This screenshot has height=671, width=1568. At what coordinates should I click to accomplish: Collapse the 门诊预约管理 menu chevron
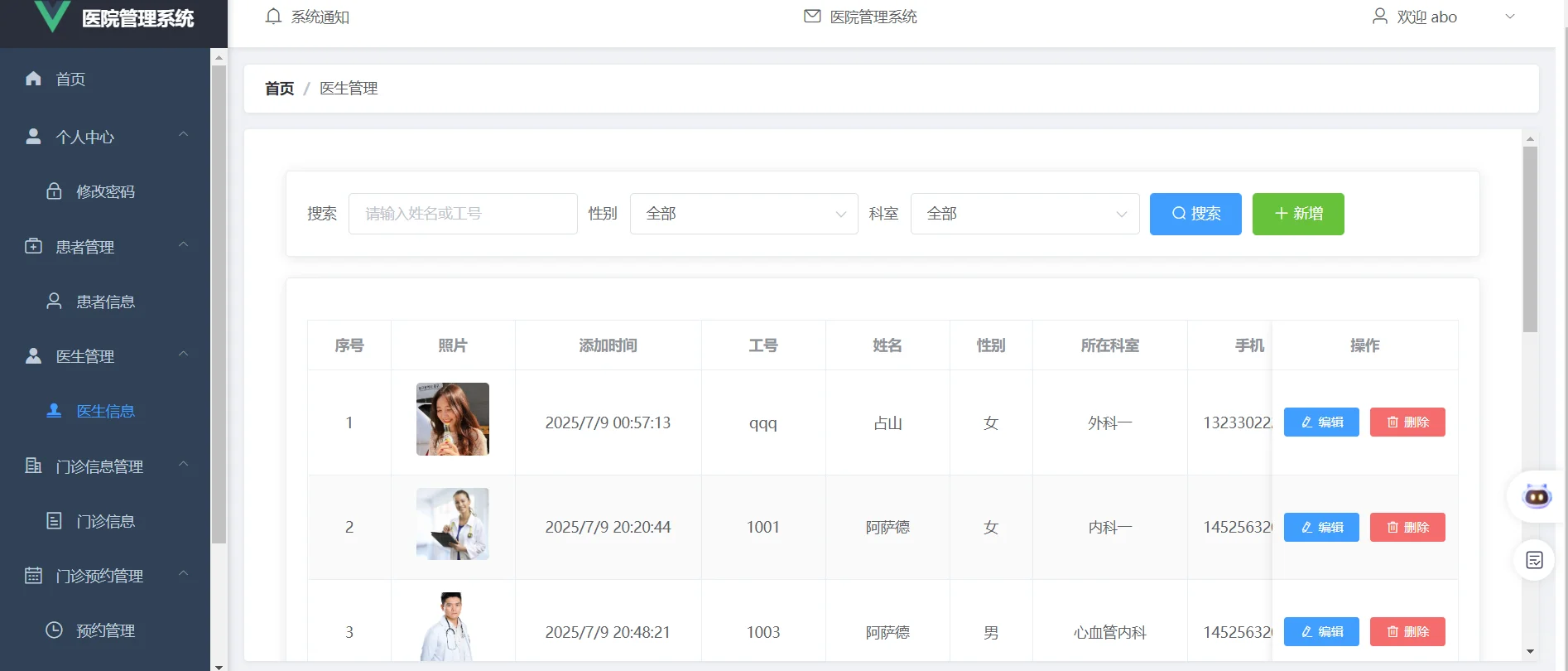(184, 572)
